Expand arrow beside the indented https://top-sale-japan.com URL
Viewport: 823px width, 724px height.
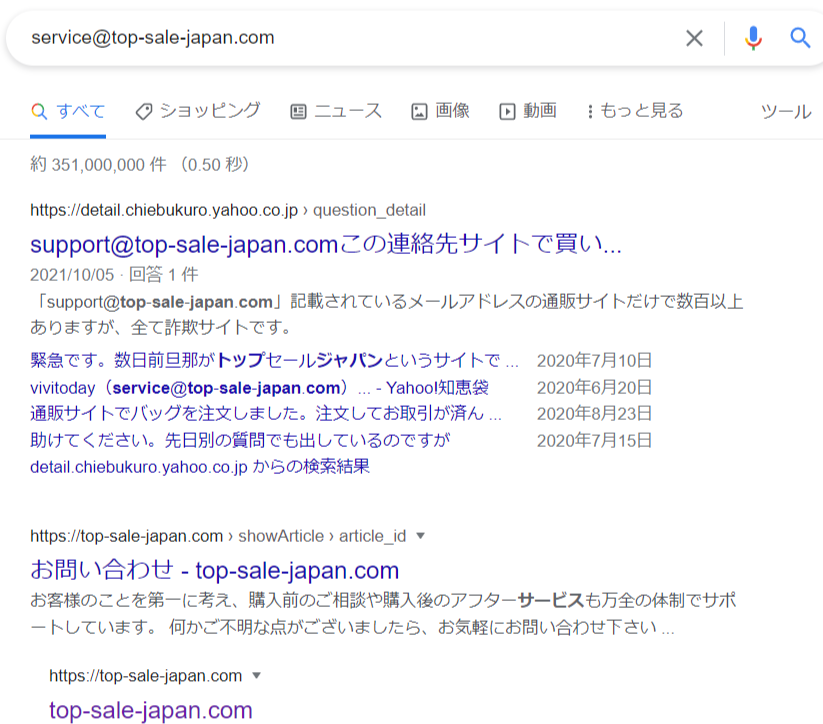pyautogui.click(x=256, y=676)
